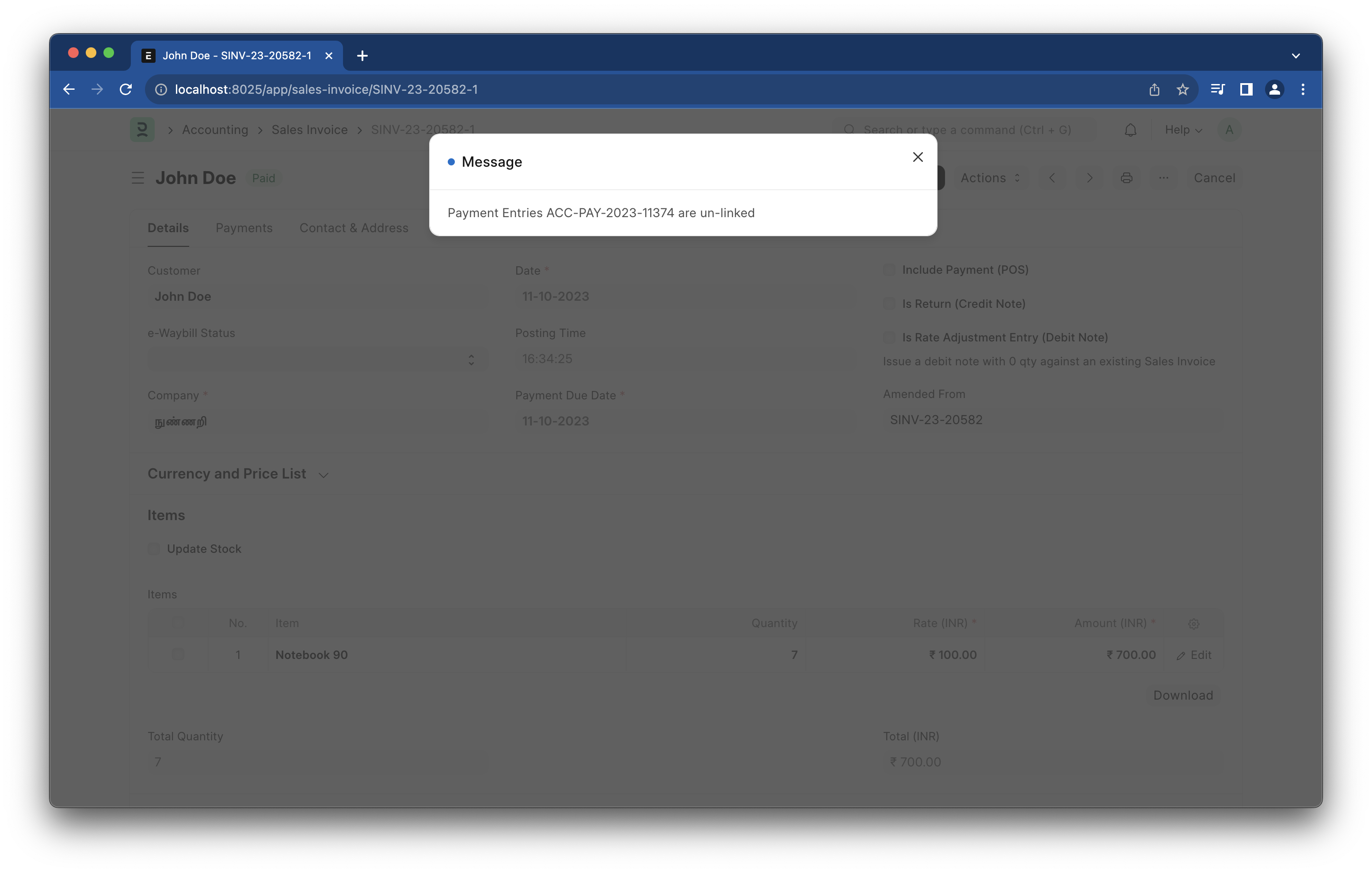Click the Download button
This screenshot has width=1372, height=873.
pyautogui.click(x=1182, y=695)
